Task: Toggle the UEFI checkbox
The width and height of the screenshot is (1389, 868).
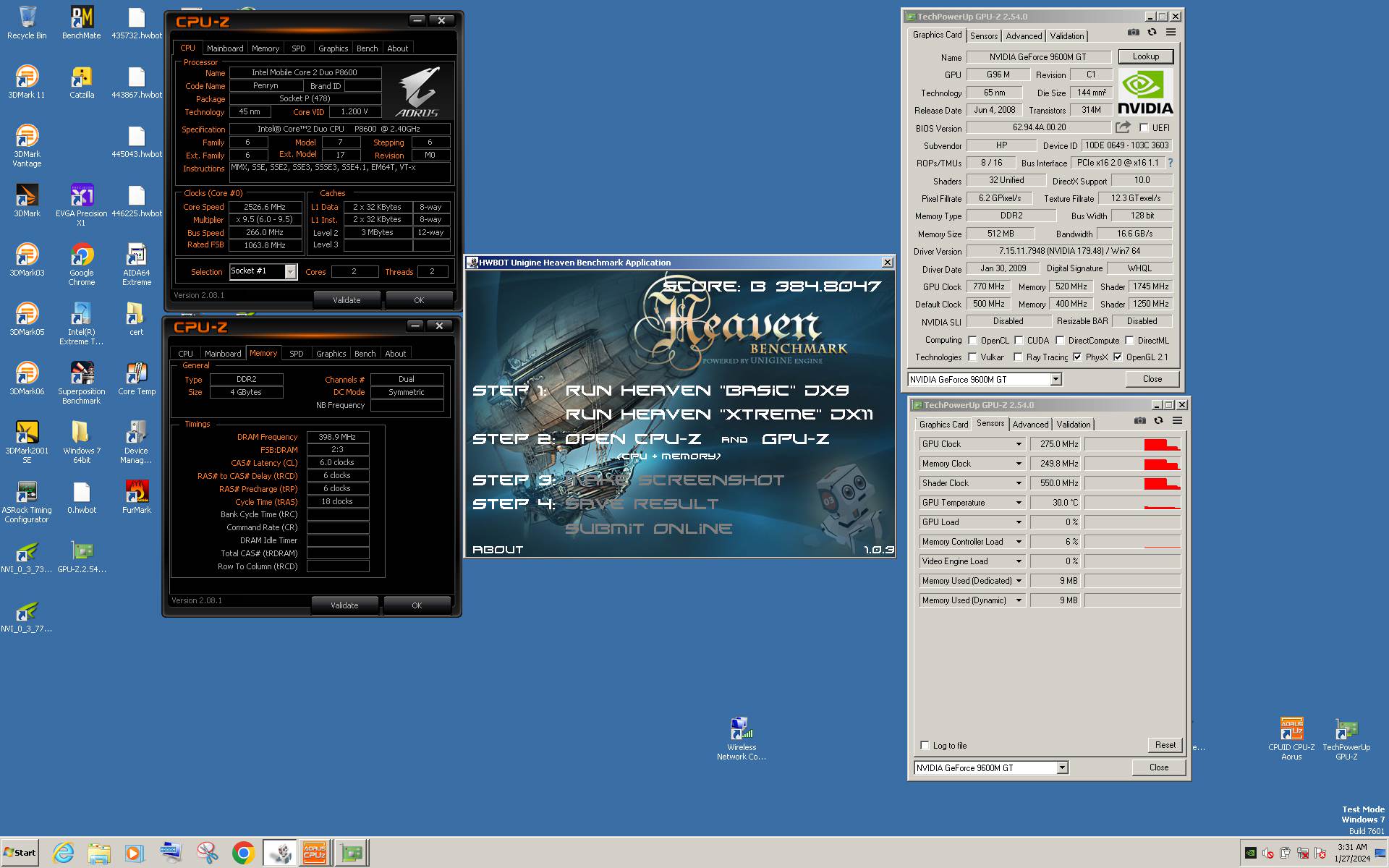Action: pyautogui.click(x=1144, y=127)
